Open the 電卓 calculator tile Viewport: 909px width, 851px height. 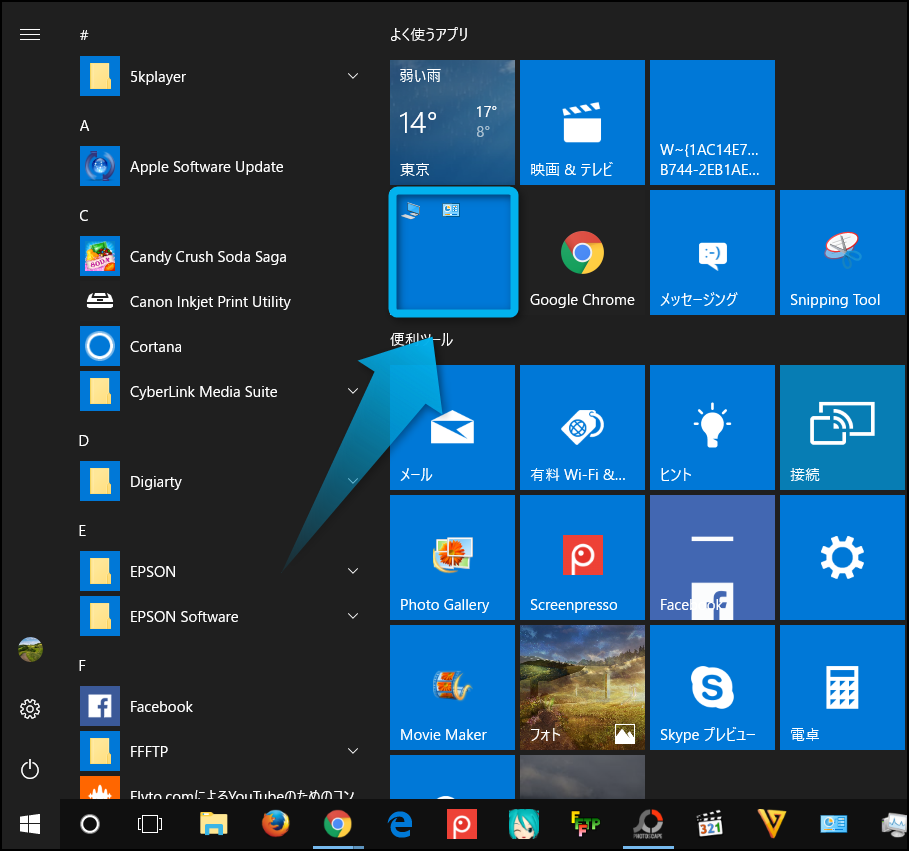pyautogui.click(x=841, y=687)
